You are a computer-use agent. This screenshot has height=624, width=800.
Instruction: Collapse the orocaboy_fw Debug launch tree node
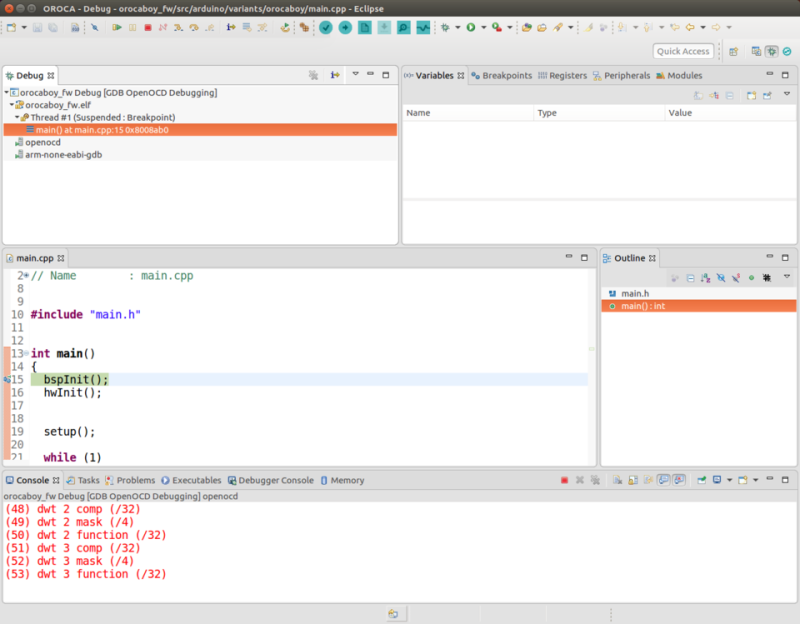pyautogui.click(x=7, y=93)
